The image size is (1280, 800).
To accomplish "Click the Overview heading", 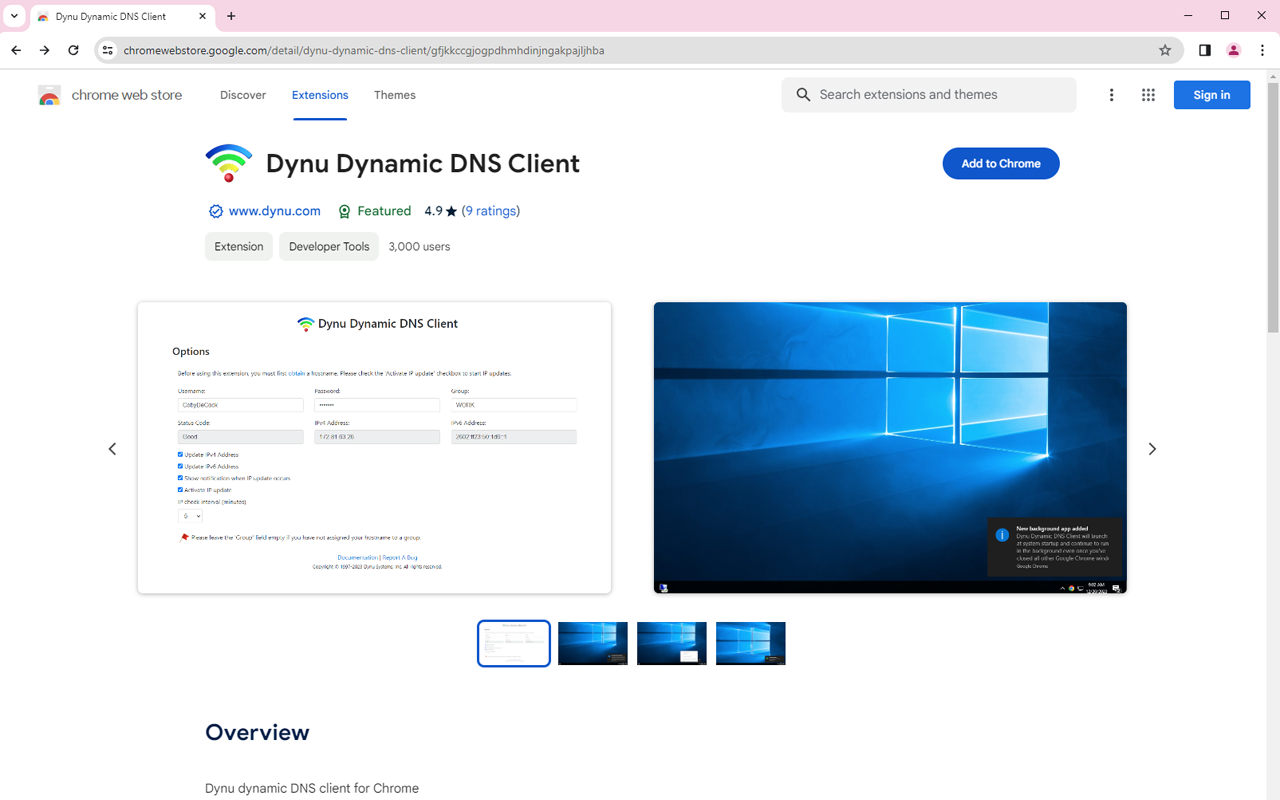I will [x=257, y=732].
